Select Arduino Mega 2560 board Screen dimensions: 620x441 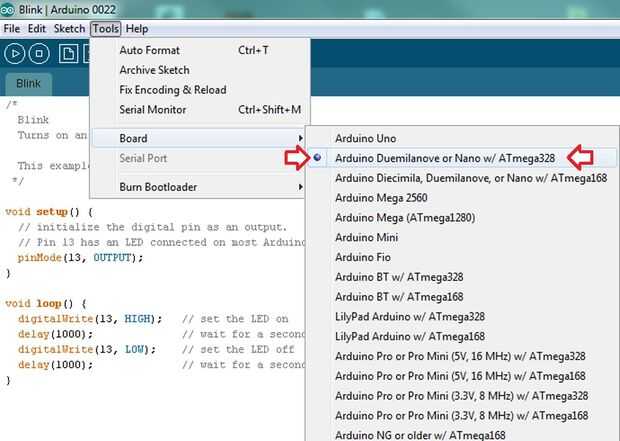pos(462,198)
